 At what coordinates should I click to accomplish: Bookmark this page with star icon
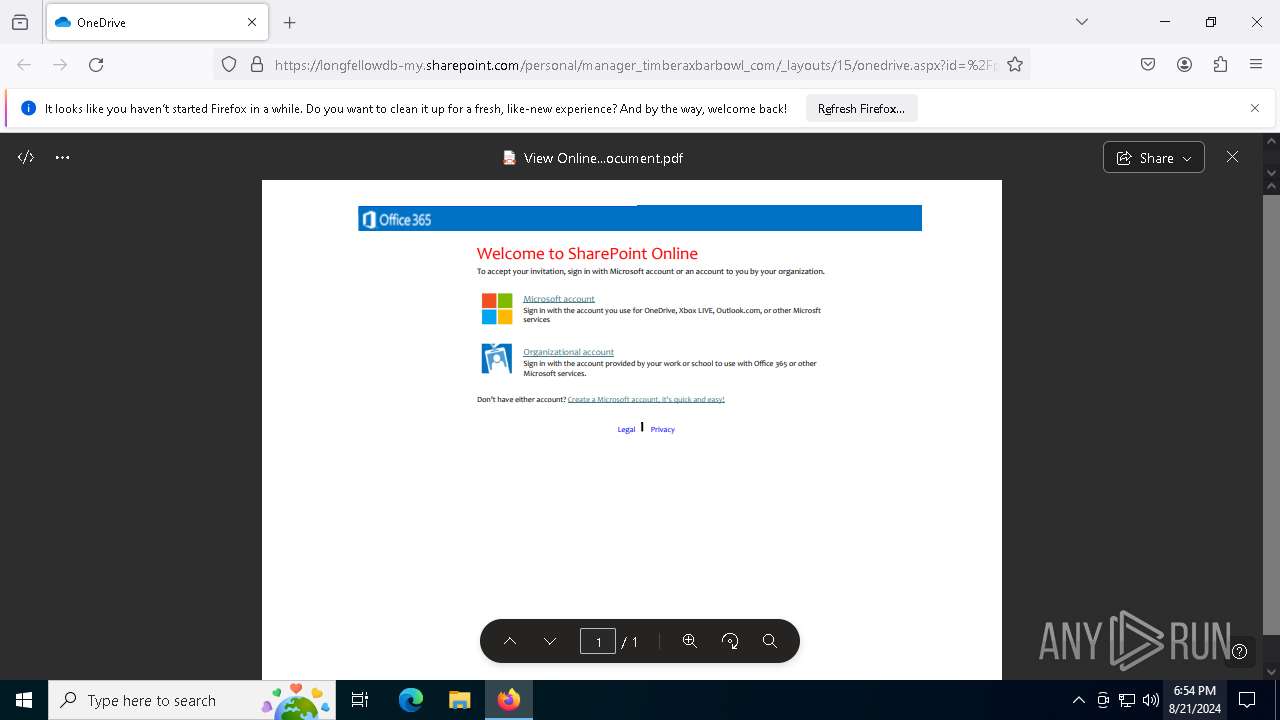tap(1015, 65)
